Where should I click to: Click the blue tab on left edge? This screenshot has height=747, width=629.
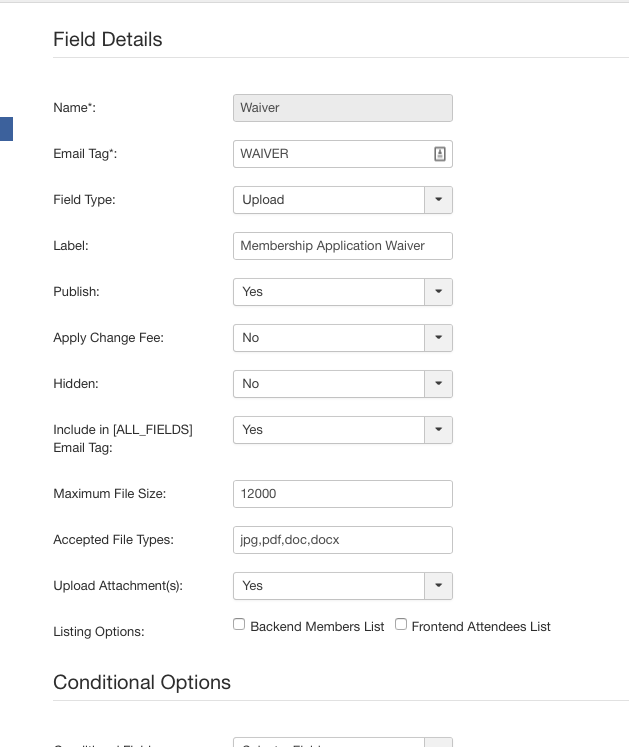[6, 129]
